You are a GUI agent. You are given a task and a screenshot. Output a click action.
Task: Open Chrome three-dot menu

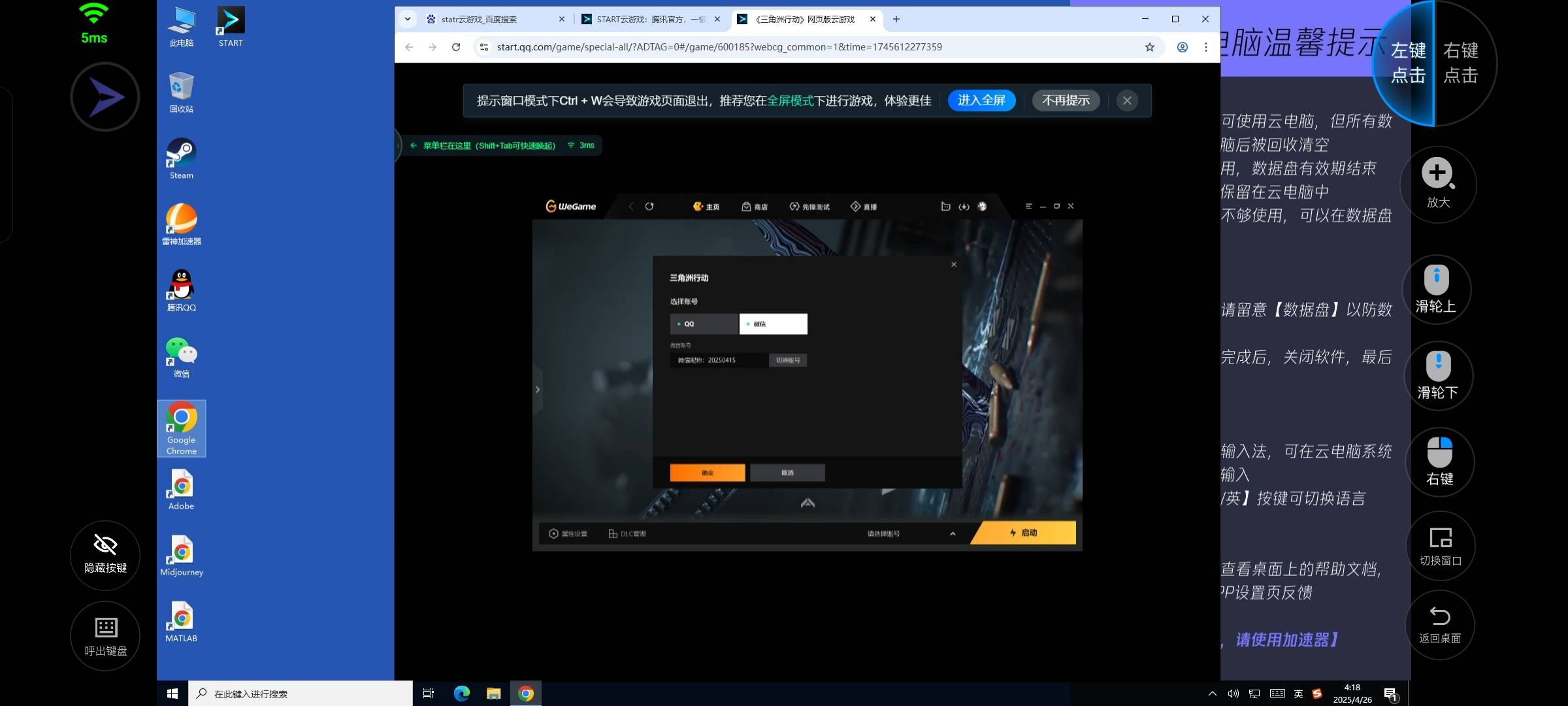pos(1206,47)
